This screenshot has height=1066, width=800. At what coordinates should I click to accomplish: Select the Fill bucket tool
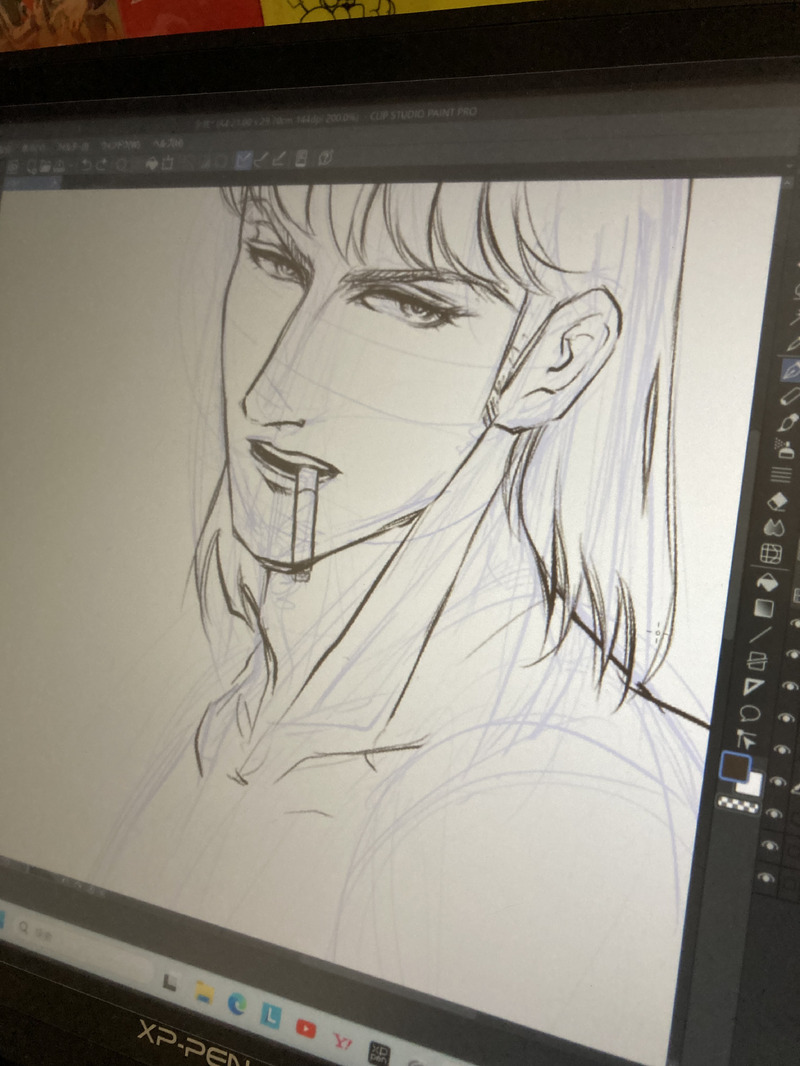click(x=767, y=582)
